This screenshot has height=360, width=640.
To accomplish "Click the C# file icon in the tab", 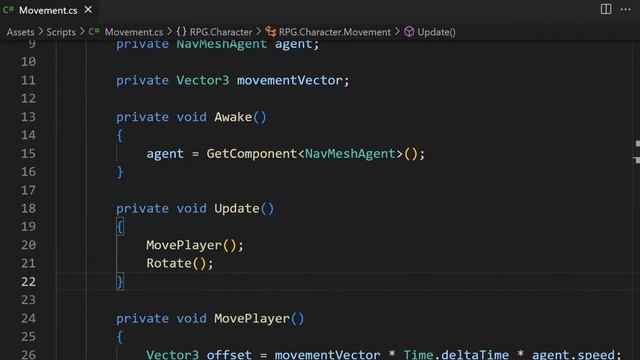I will point(8,10).
